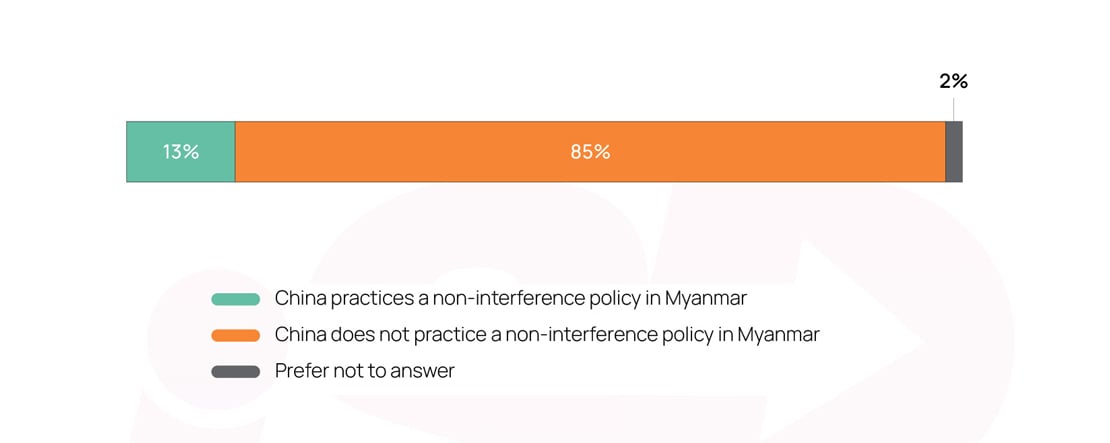Click the leader line under the 2% label

tap(954, 108)
